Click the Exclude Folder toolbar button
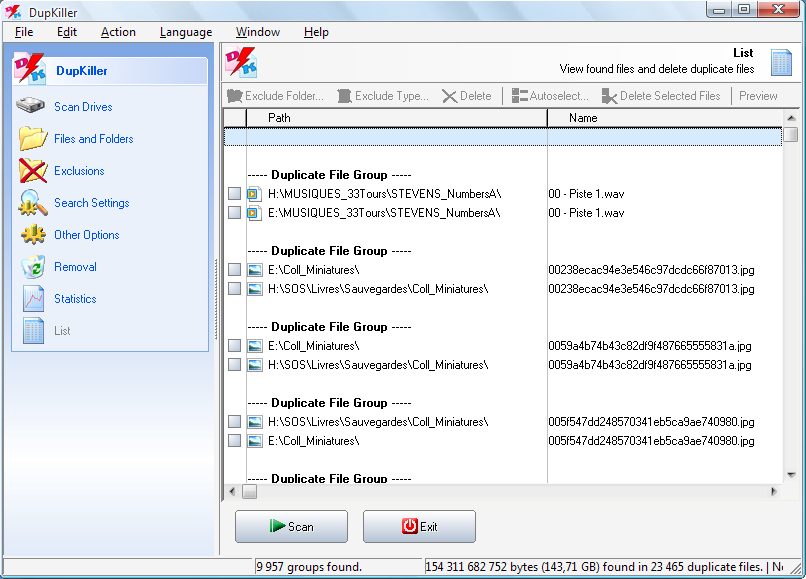The image size is (806, 579). pyautogui.click(x=276, y=96)
